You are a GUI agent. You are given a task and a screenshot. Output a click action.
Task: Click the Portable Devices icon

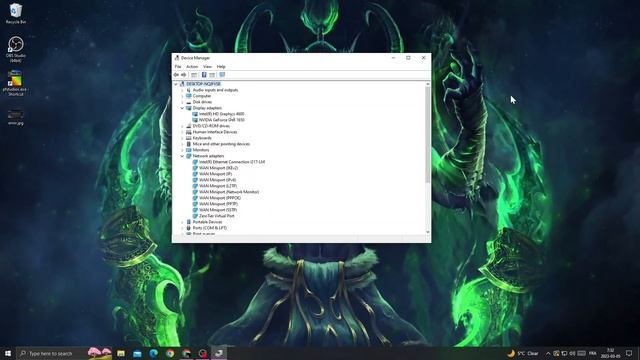[189, 222]
